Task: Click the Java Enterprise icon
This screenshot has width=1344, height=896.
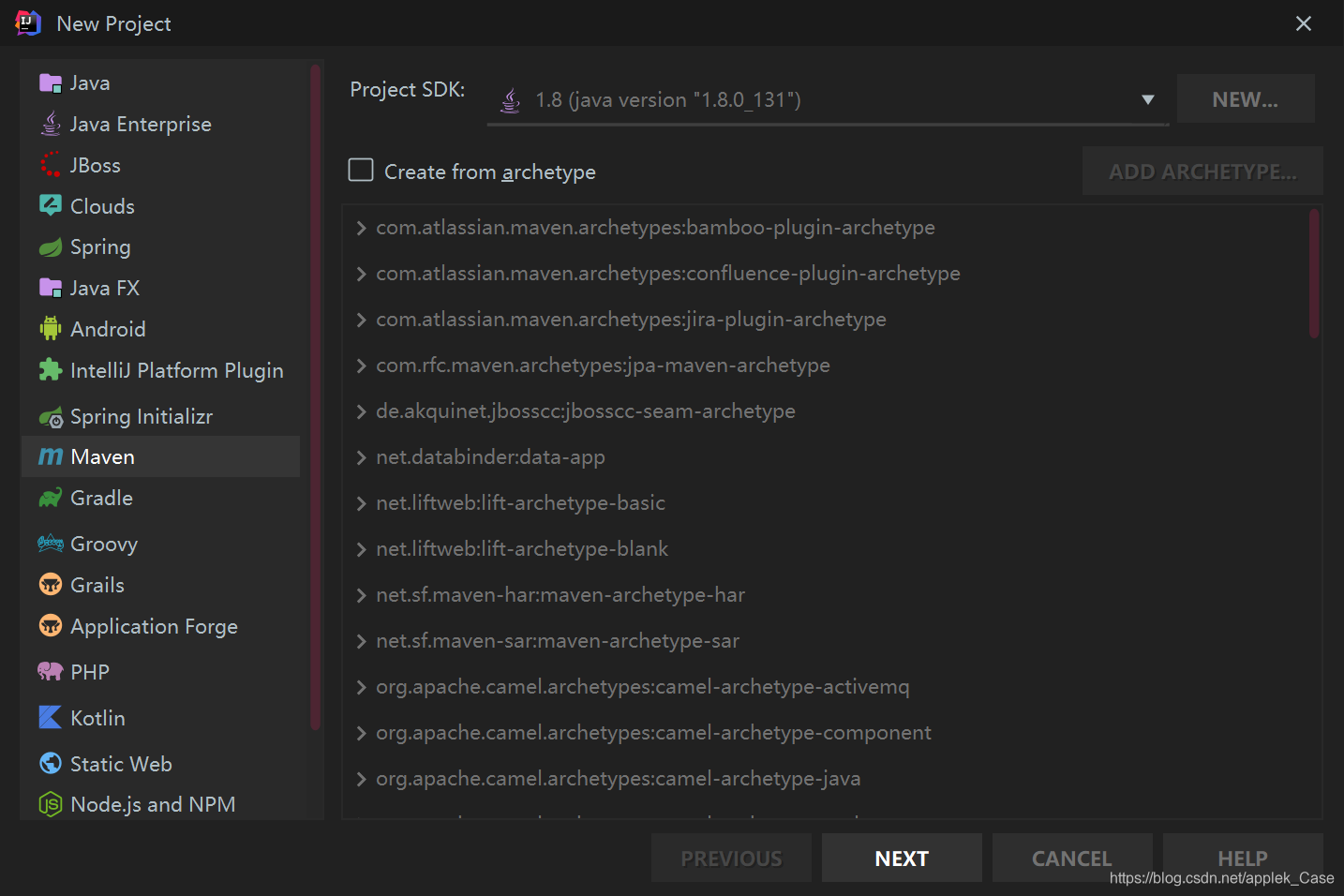Action: (51, 124)
